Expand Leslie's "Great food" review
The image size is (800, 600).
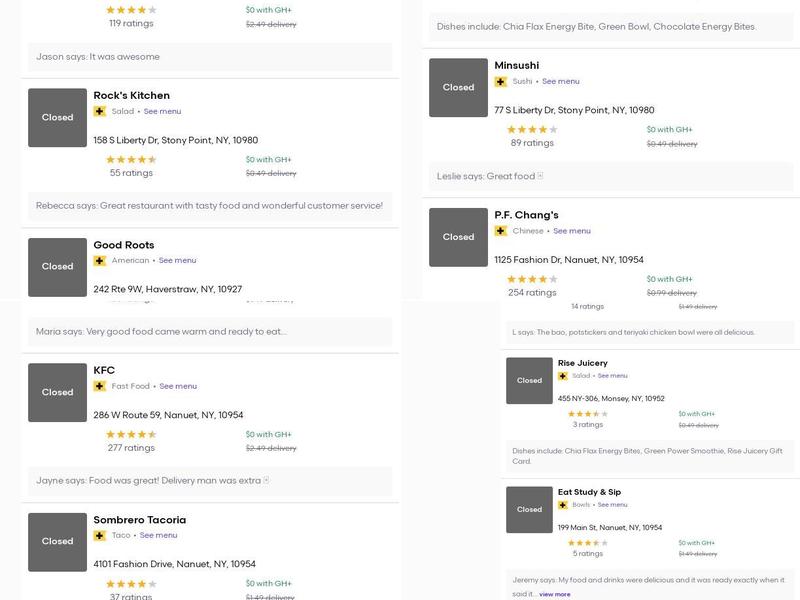click(x=540, y=177)
